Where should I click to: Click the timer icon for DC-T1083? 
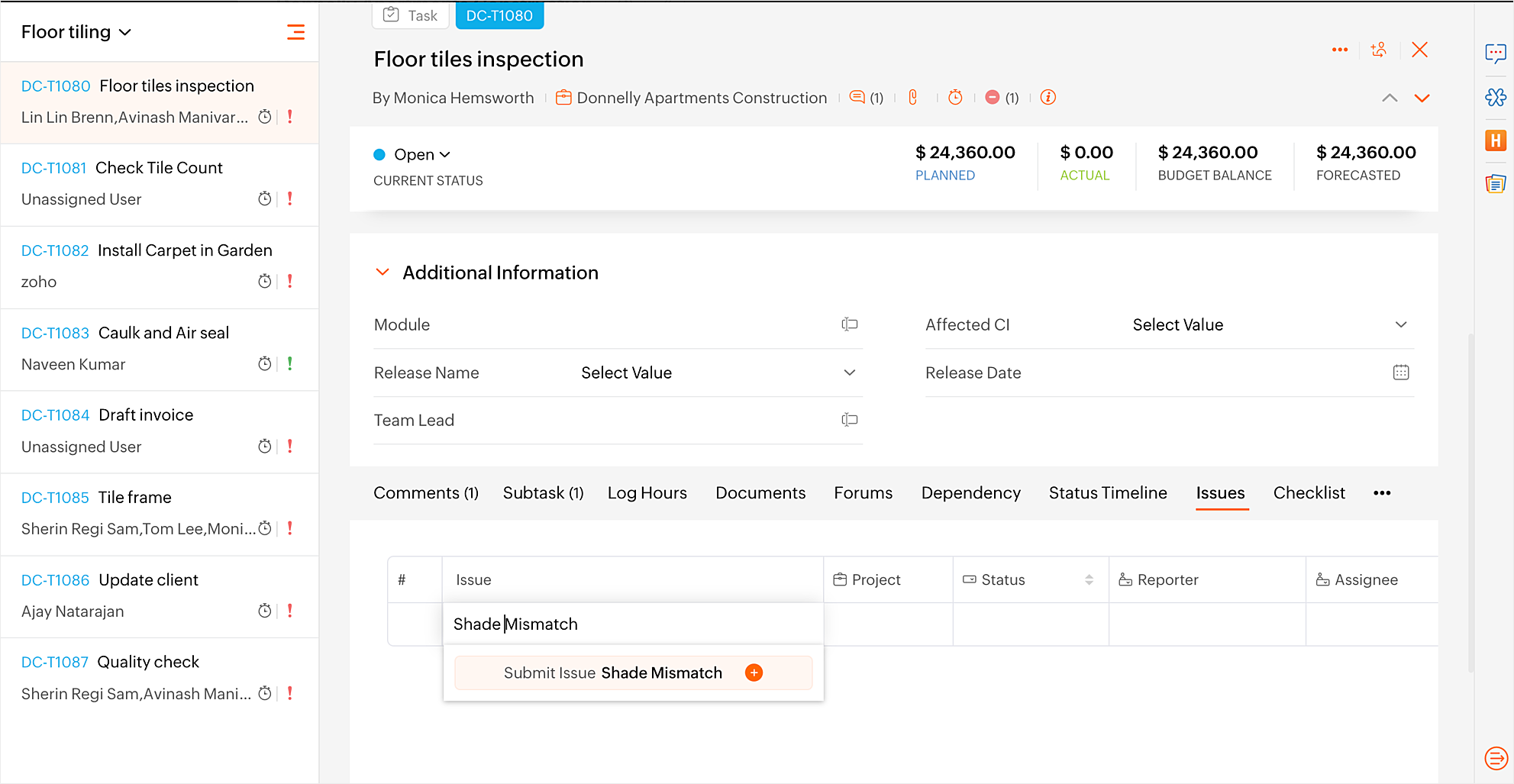click(x=265, y=364)
